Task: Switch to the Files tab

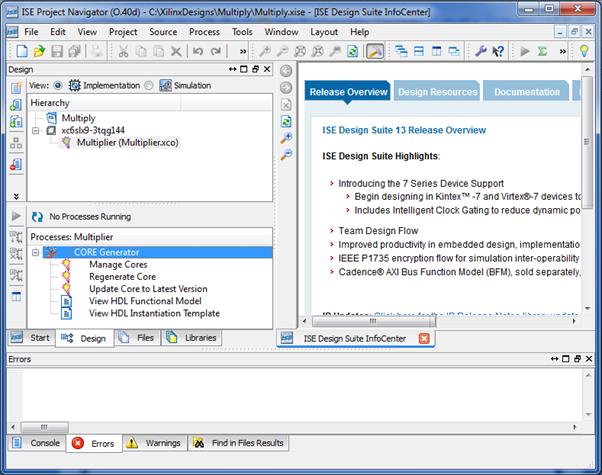Action: click(137, 338)
